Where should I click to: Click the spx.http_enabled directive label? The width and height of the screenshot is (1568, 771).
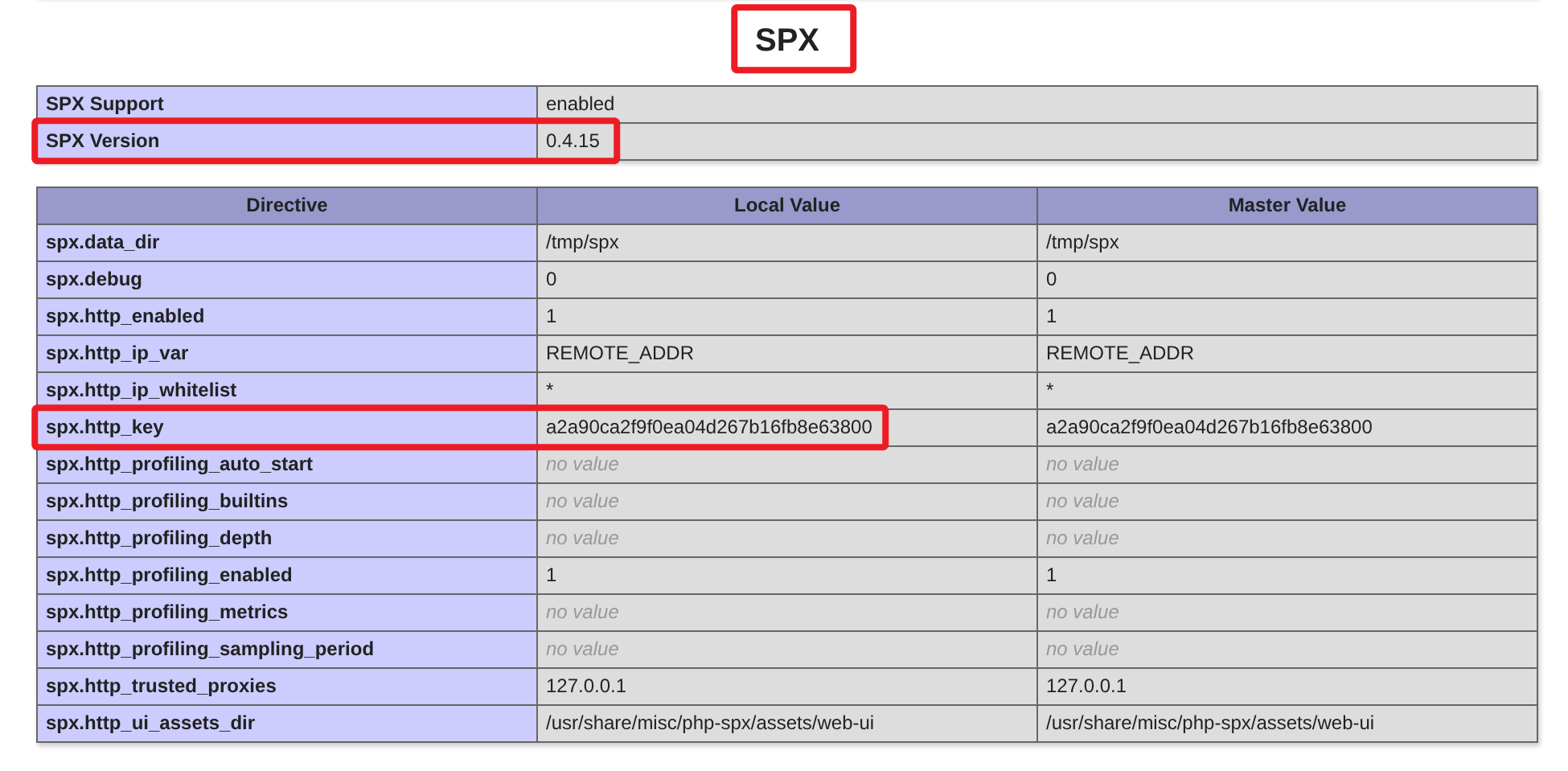click(125, 316)
